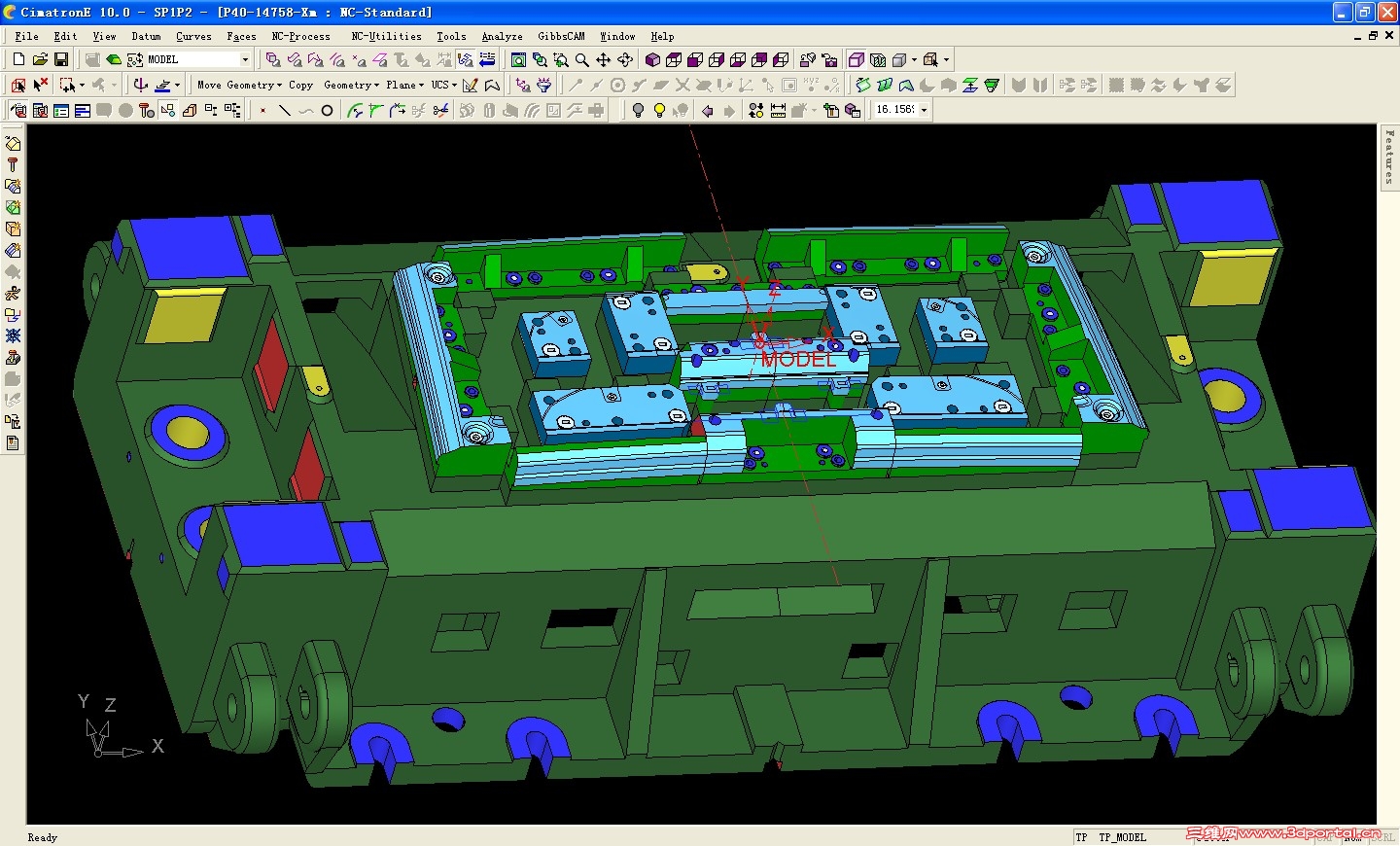Click the Ready status bar text
Image resolution: width=1400 pixels, height=846 pixels.
click(x=43, y=837)
